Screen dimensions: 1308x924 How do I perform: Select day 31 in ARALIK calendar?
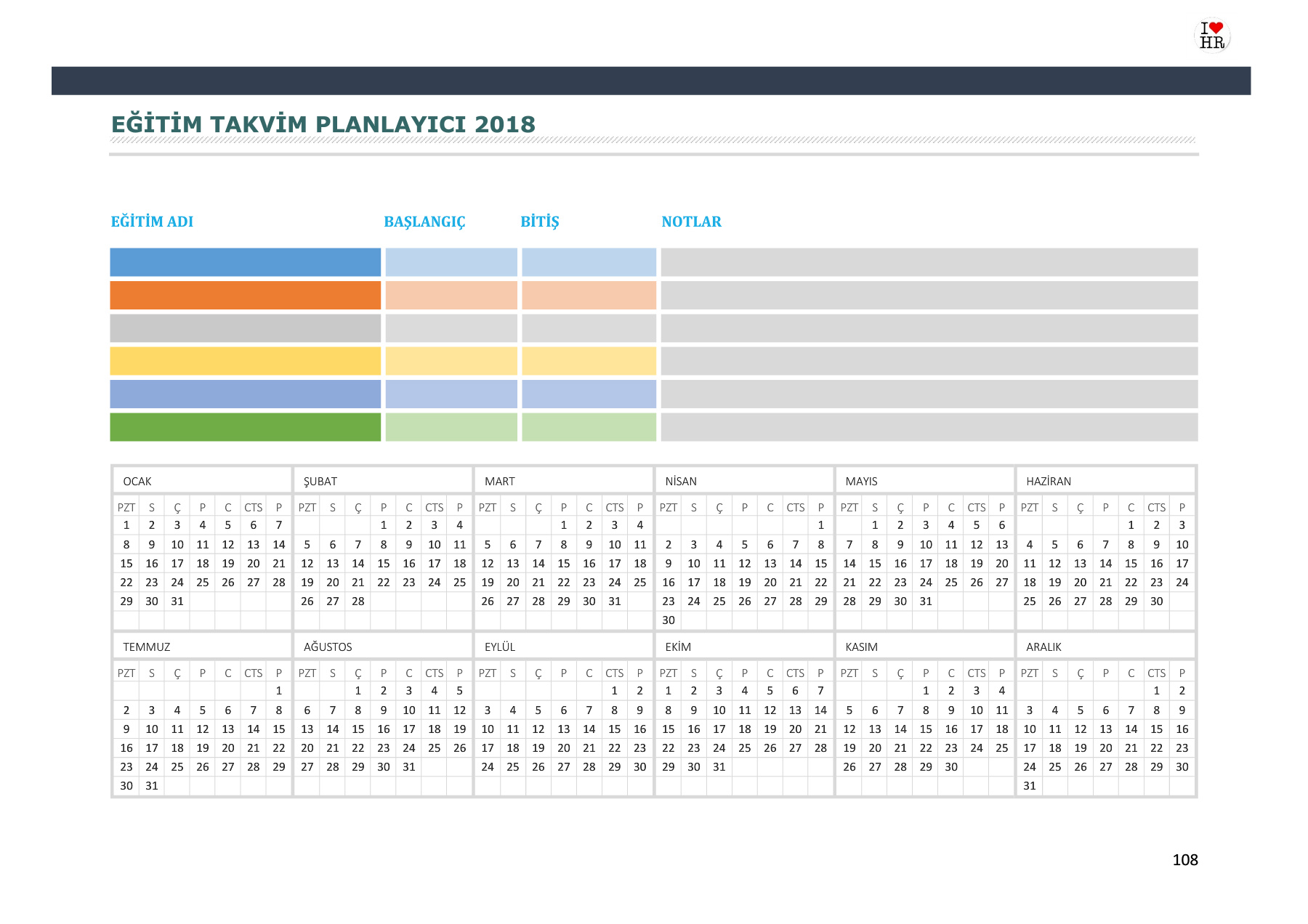click(x=1030, y=785)
